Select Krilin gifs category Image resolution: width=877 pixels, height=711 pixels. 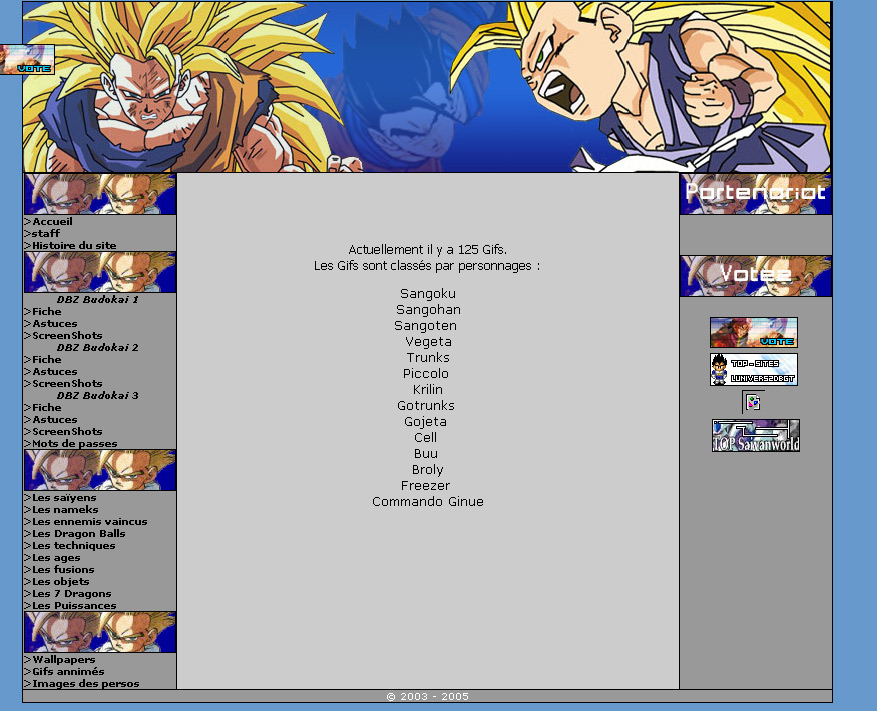point(428,390)
